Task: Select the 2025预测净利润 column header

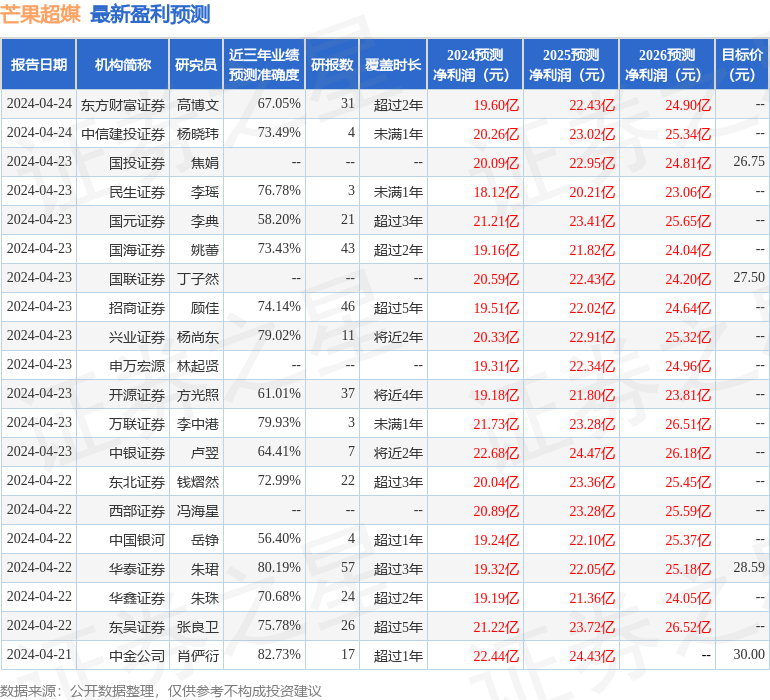Action: (x=571, y=64)
